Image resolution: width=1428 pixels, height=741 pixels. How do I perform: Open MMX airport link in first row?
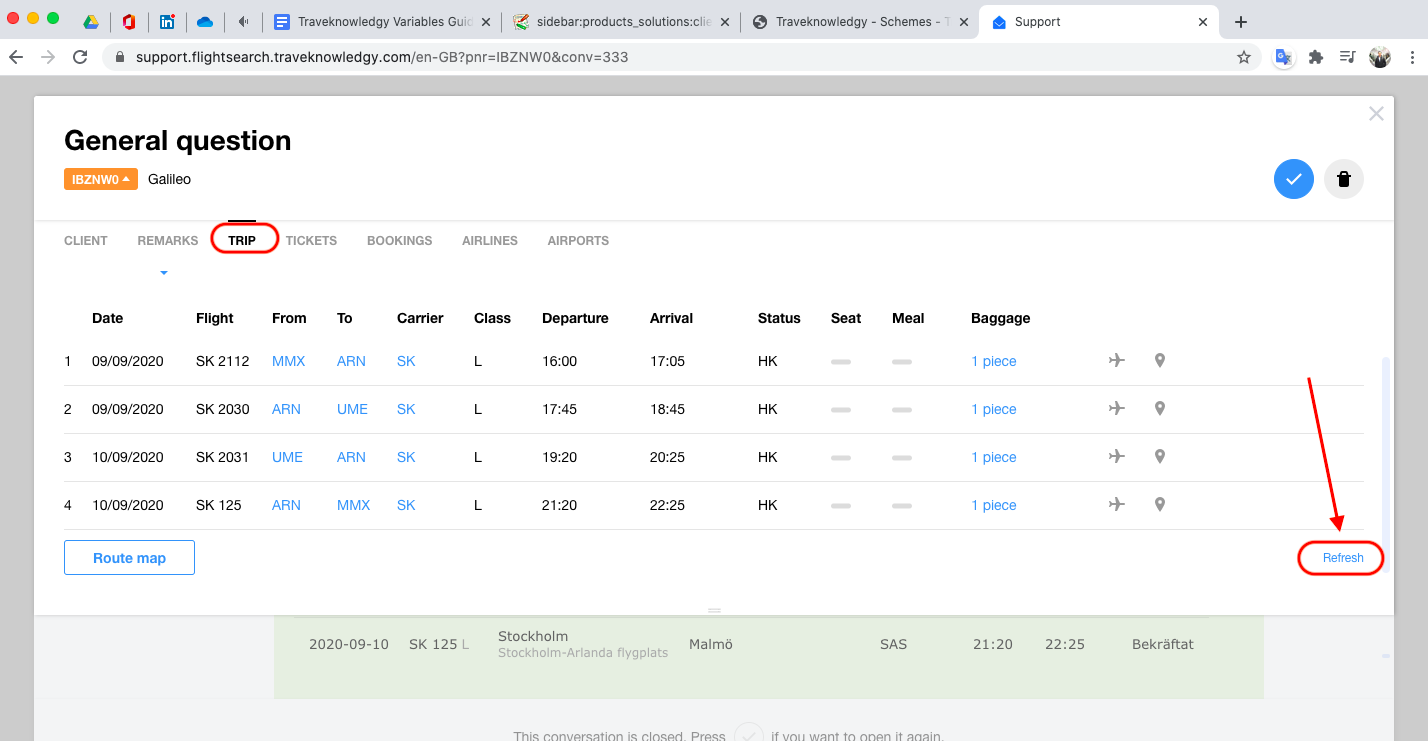[288, 361]
